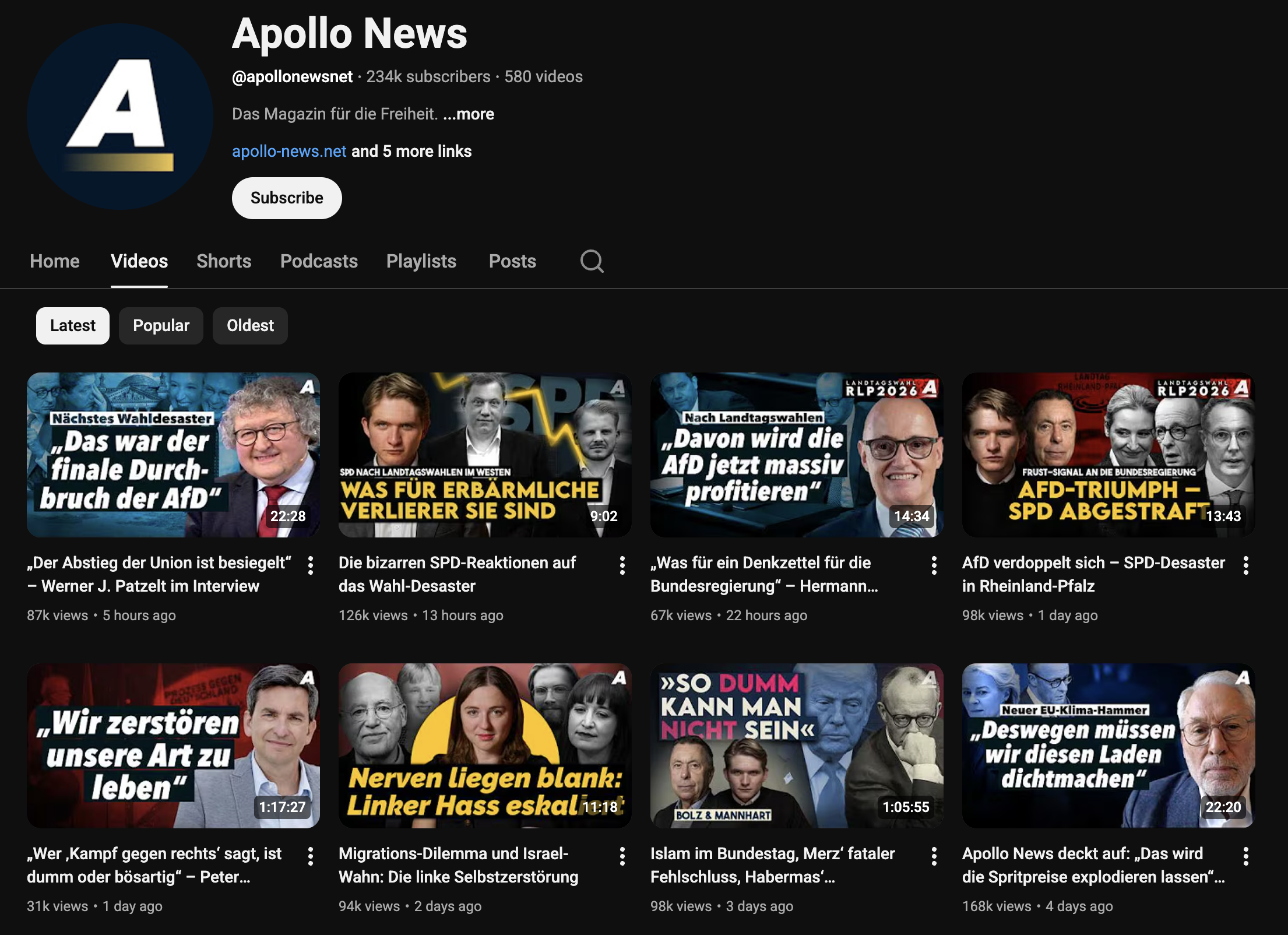Open options menu for Rheinland-Pfalz AfD video
This screenshot has width=1288, height=935.
tap(1247, 564)
